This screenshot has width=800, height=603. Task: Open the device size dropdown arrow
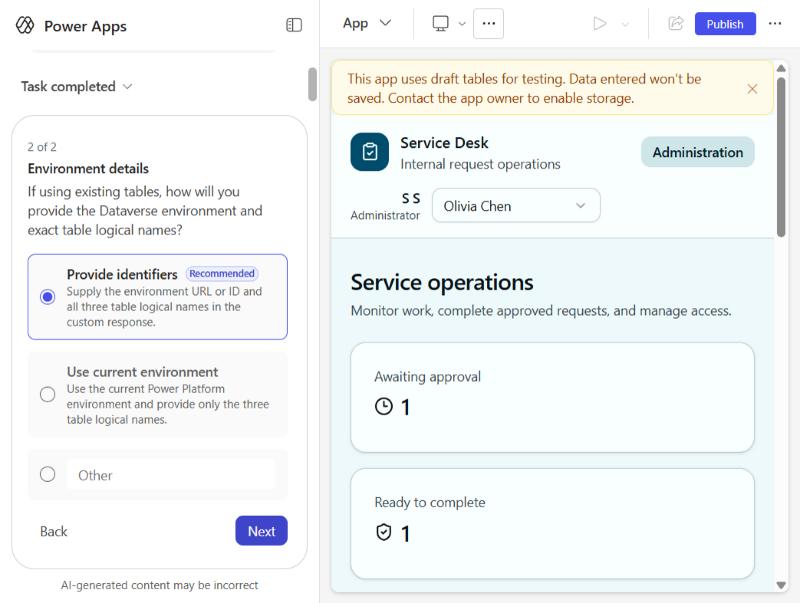(462, 23)
